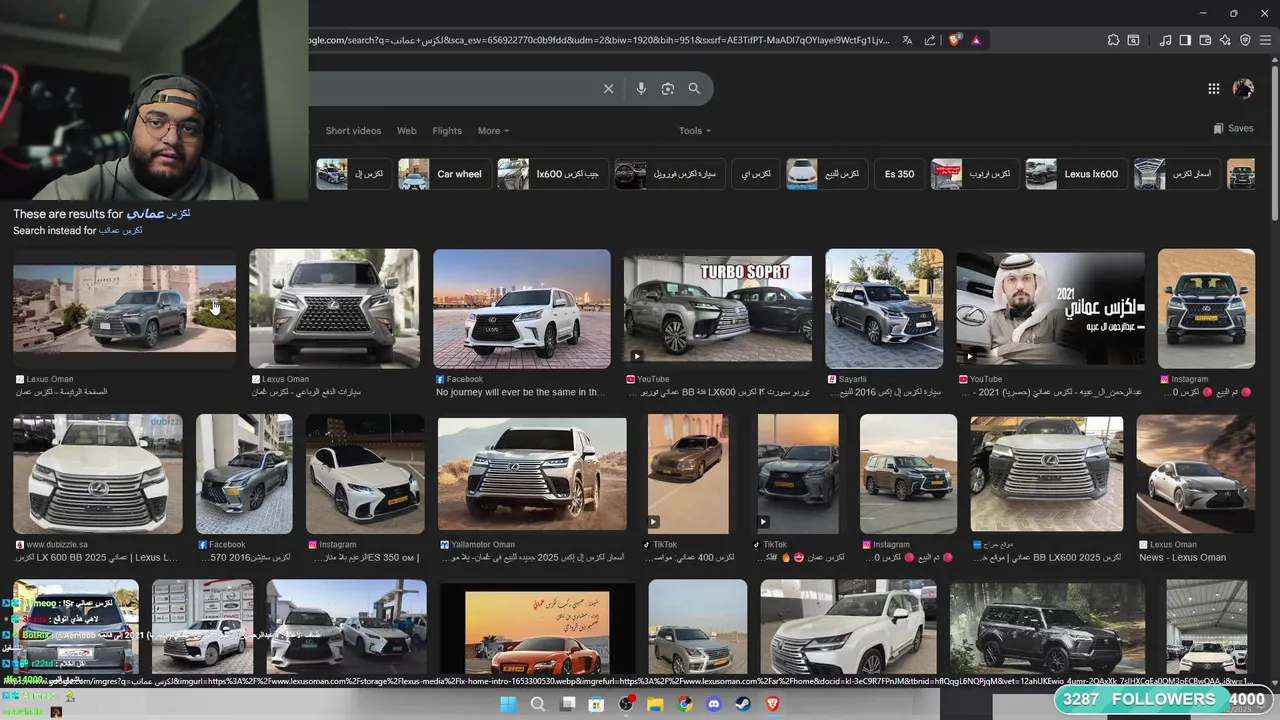The width and height of the screenshot is (1280, 720).
Task: Click the www.dubizzle.sa source label
Action: click(x=57, y=545)
